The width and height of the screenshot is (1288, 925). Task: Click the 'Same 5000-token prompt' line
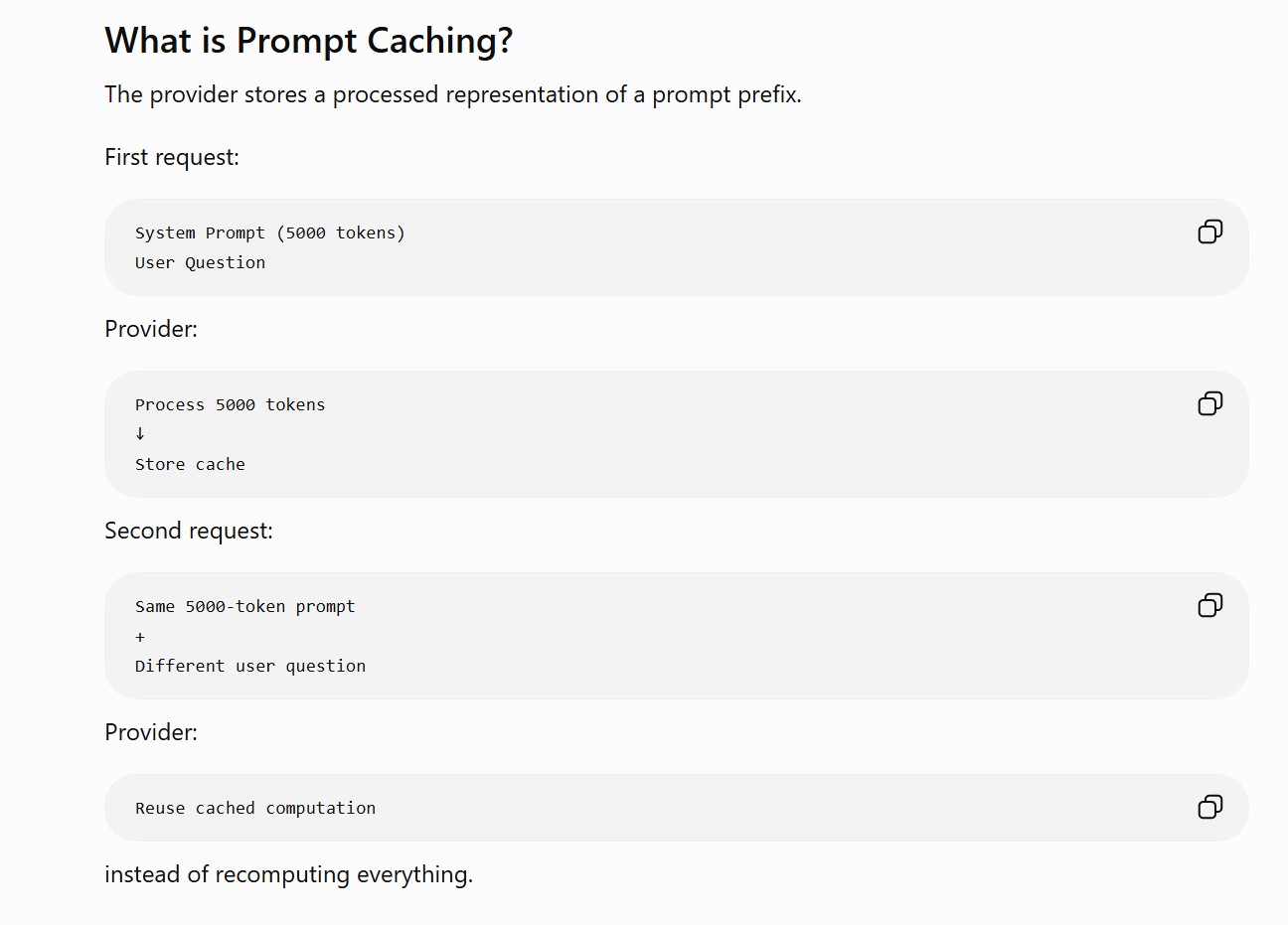tap(244, 606)
